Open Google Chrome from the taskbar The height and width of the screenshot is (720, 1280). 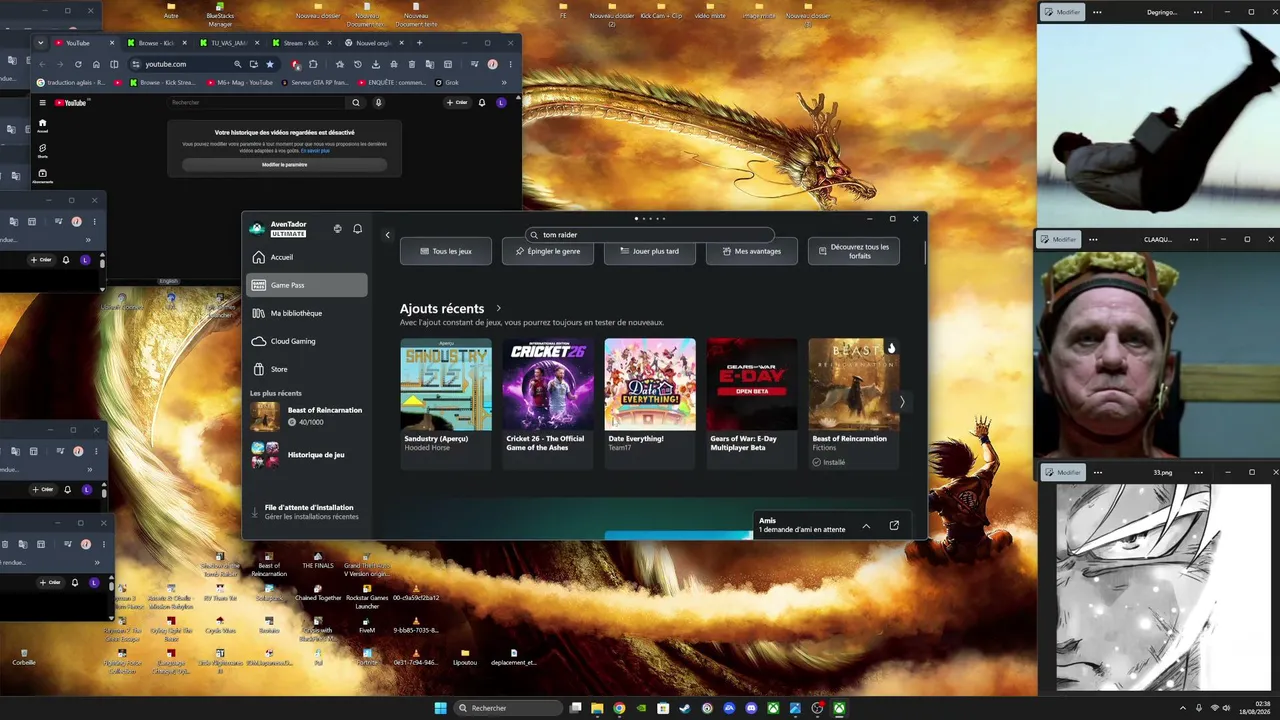pyautogui.click(x=619, y=708)
